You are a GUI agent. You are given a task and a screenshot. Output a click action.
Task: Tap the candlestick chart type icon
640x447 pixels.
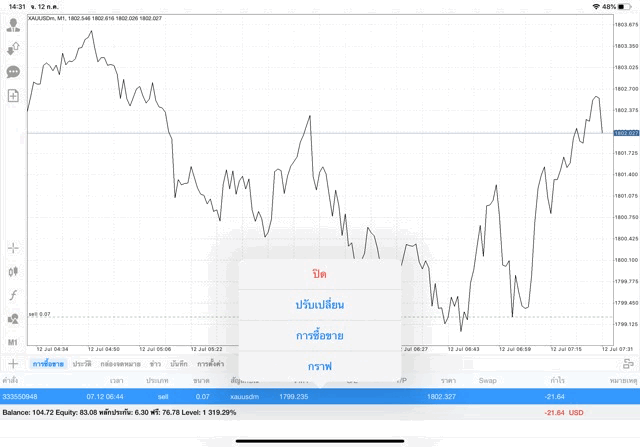click(14, 271)
